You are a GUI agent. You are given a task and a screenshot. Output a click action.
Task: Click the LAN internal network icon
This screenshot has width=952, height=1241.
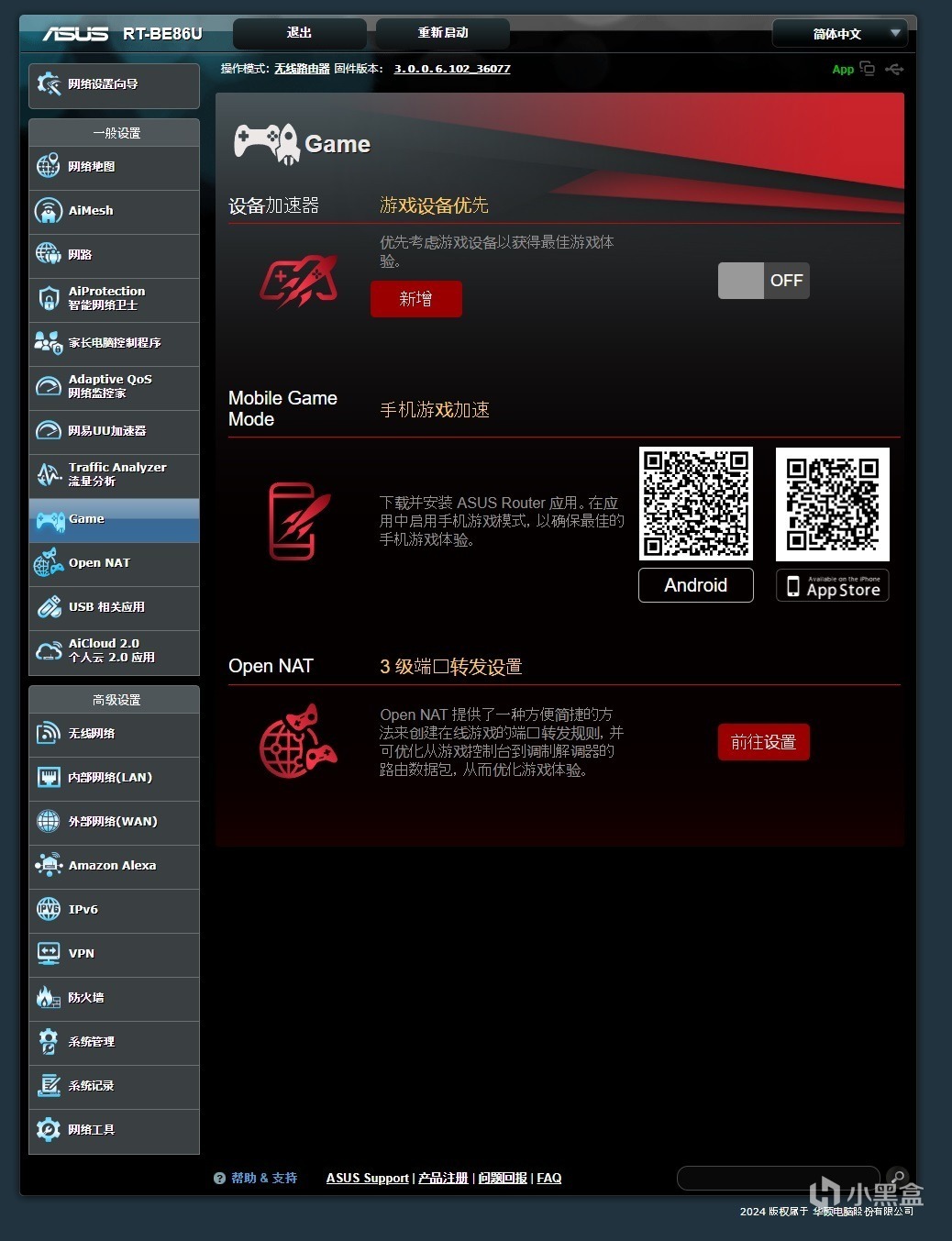click(48, 777)
